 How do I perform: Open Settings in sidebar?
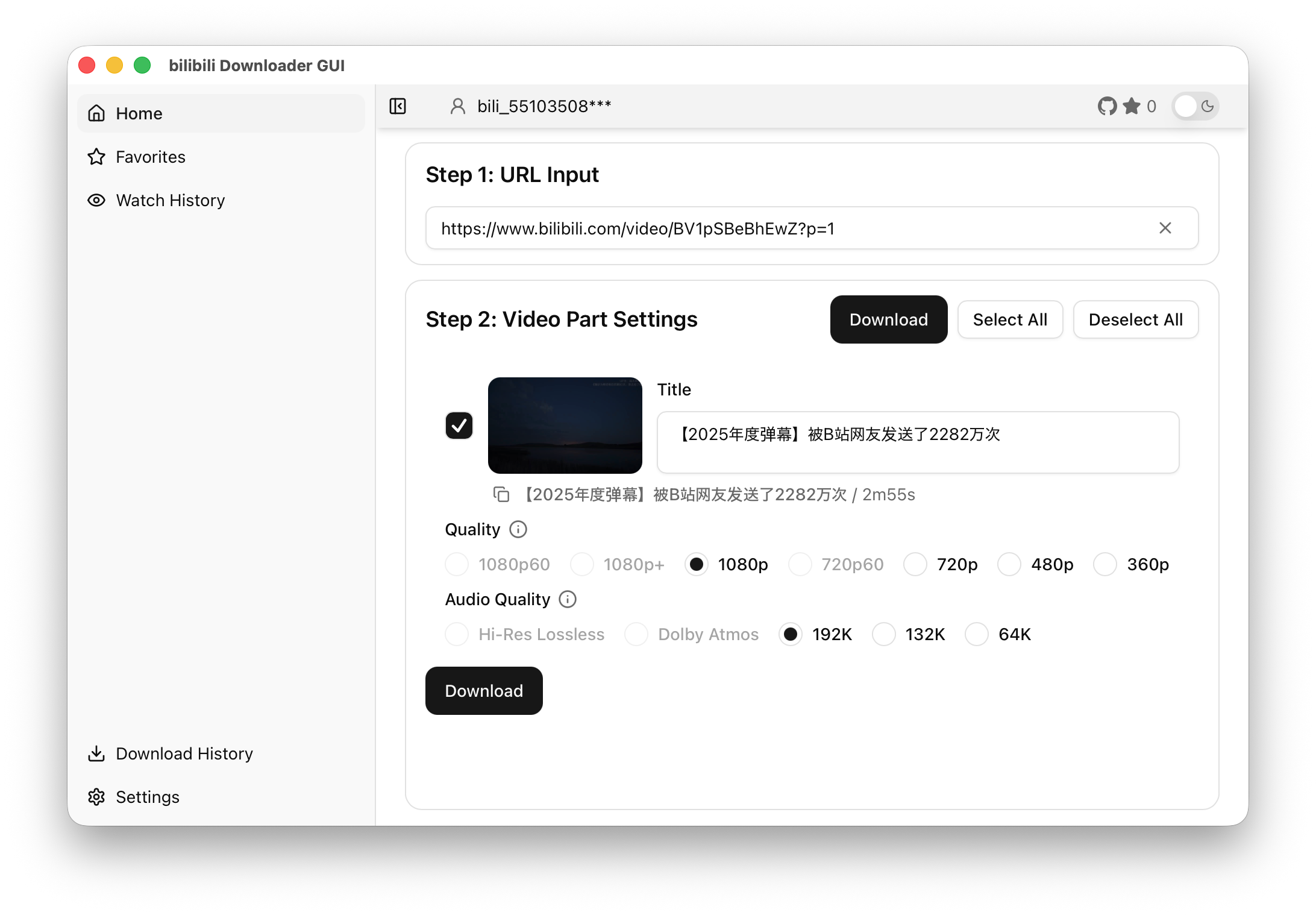(221, 797)
